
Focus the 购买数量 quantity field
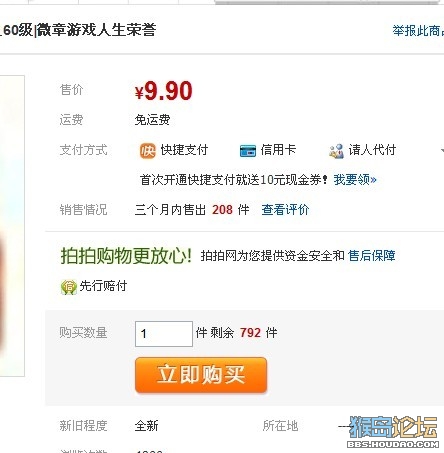[x=164, y=334]
